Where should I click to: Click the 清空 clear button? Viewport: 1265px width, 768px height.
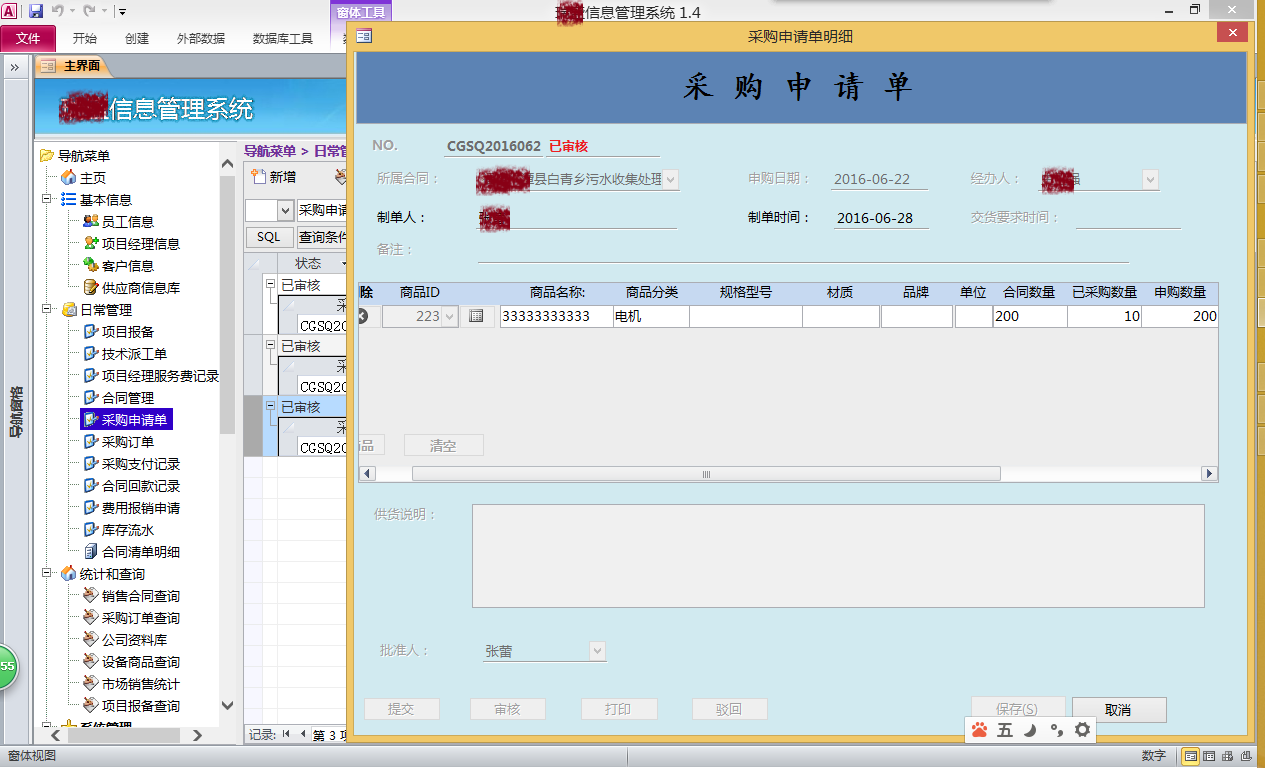[443, 446]
